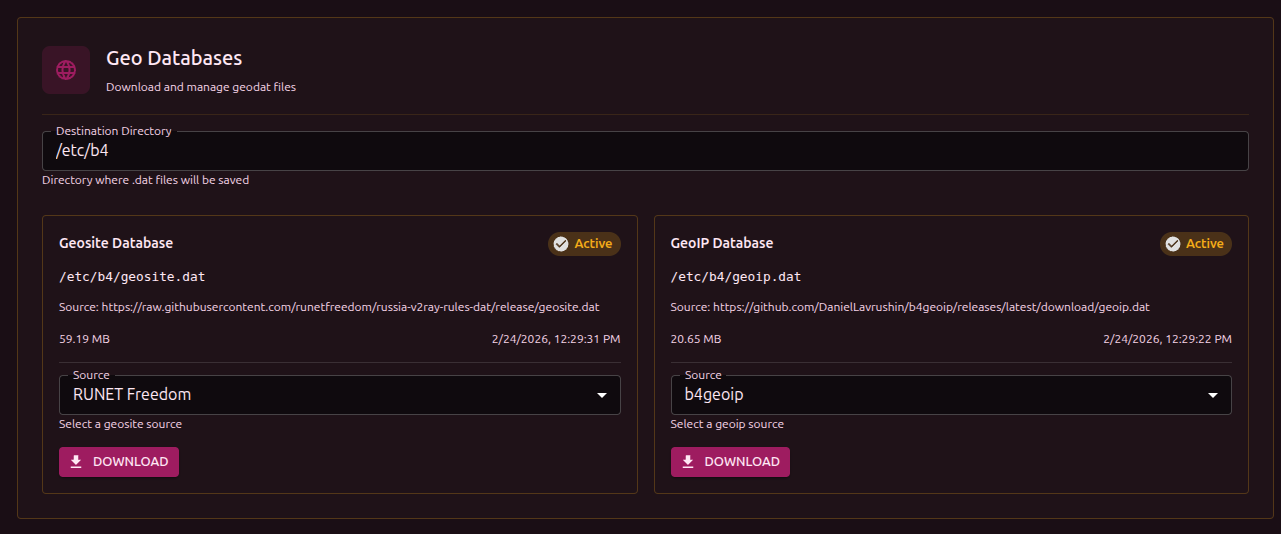
Task: Open the b4geoip source selector
Action: (x=940, y=395)
